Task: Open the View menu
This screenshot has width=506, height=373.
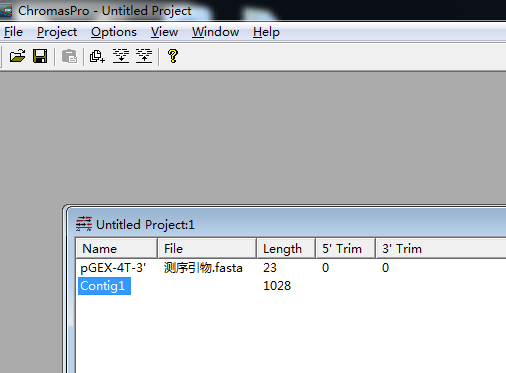Action: (x=164, y=32)
